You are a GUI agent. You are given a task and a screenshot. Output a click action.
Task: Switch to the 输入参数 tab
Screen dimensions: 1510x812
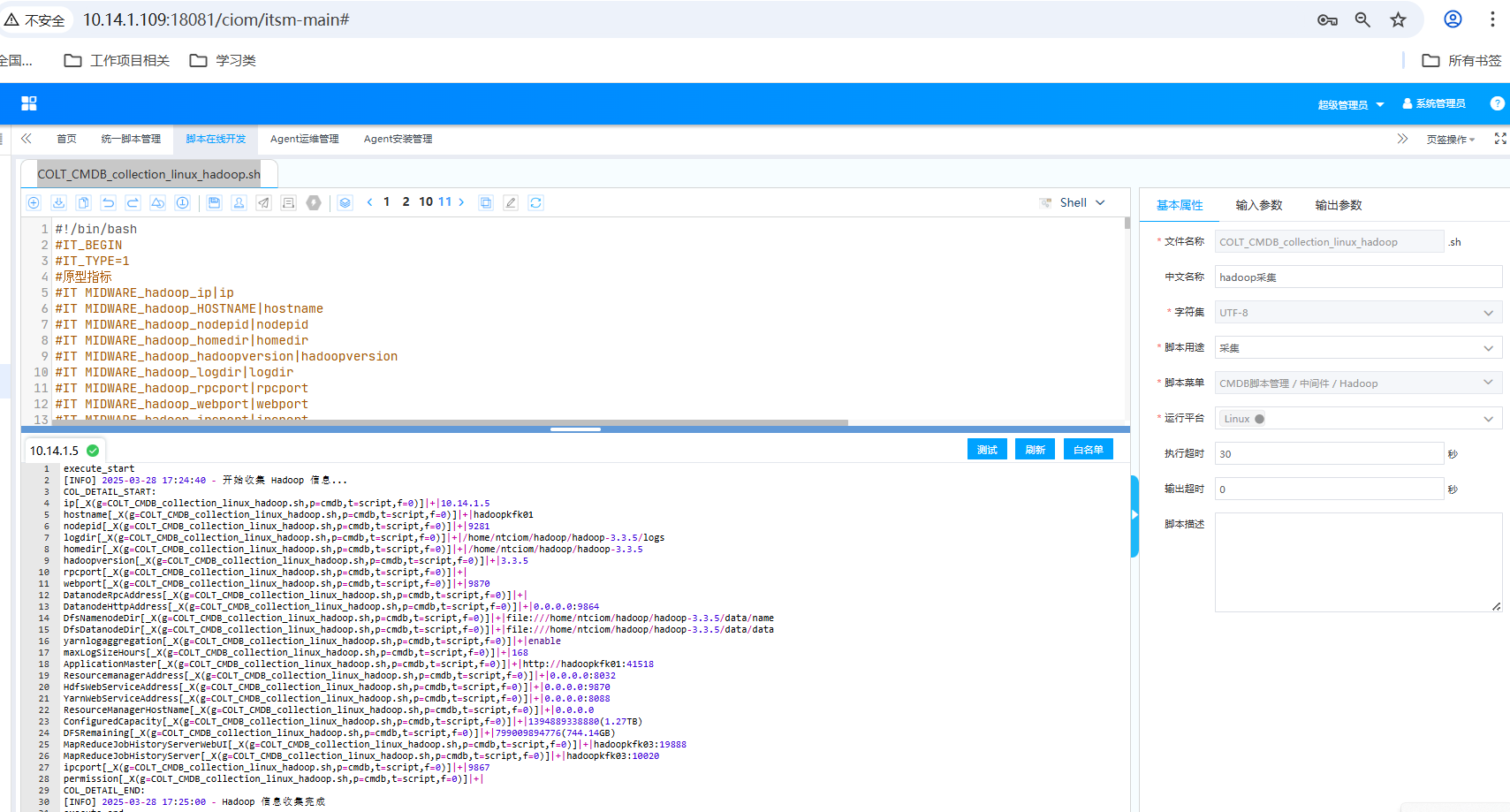(1258, 204)
